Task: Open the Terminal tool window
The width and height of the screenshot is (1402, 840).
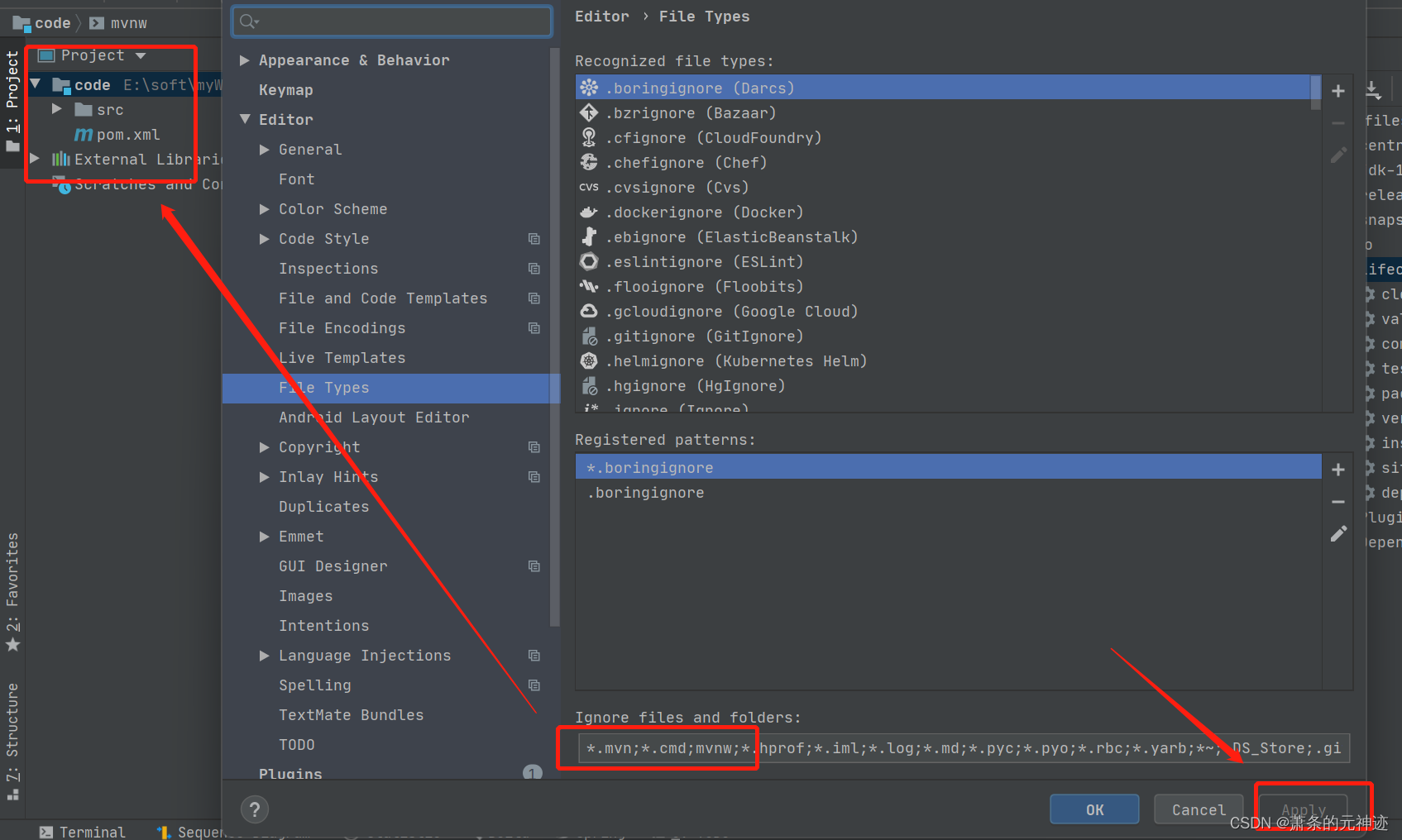Action: click(x=83, y=832)
